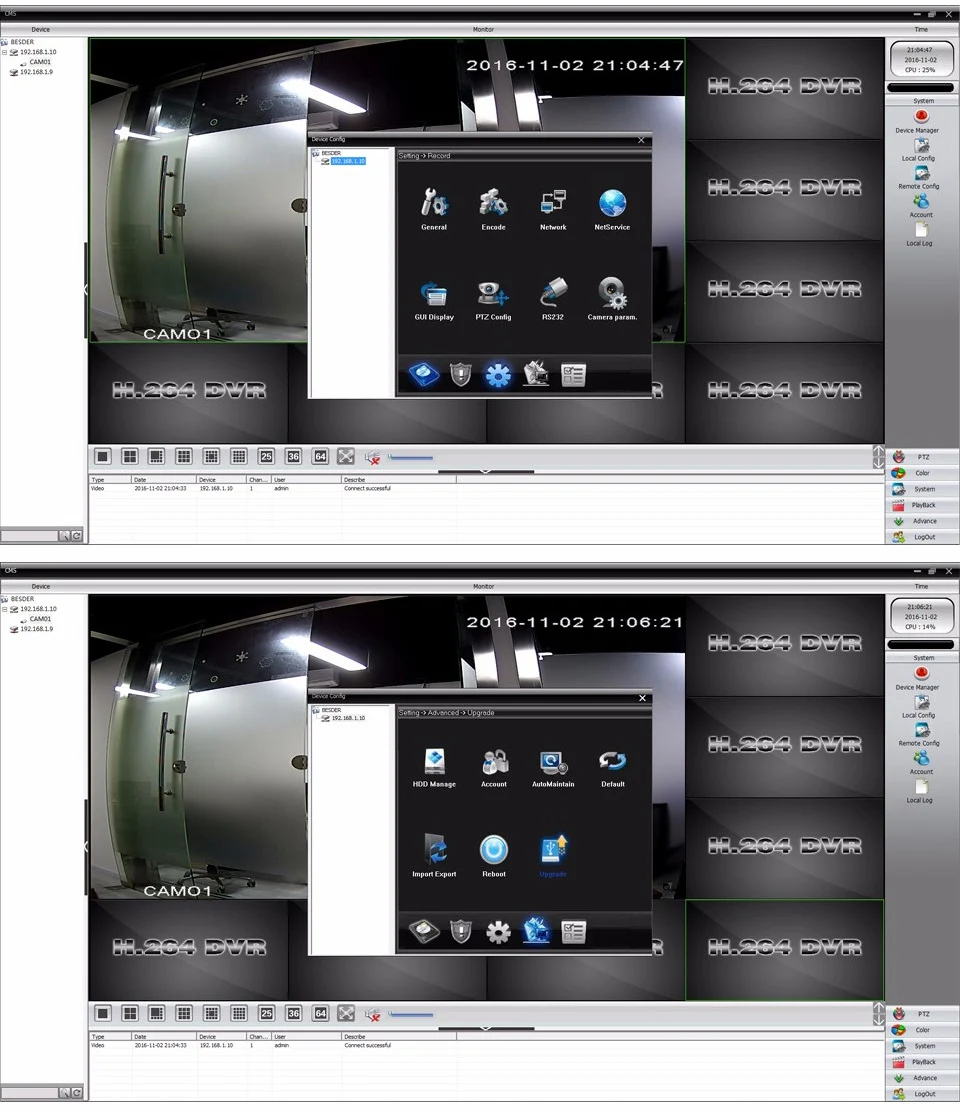Open Account in the 21:04:47 window sidebar
960x1112 pixels.
920,206
